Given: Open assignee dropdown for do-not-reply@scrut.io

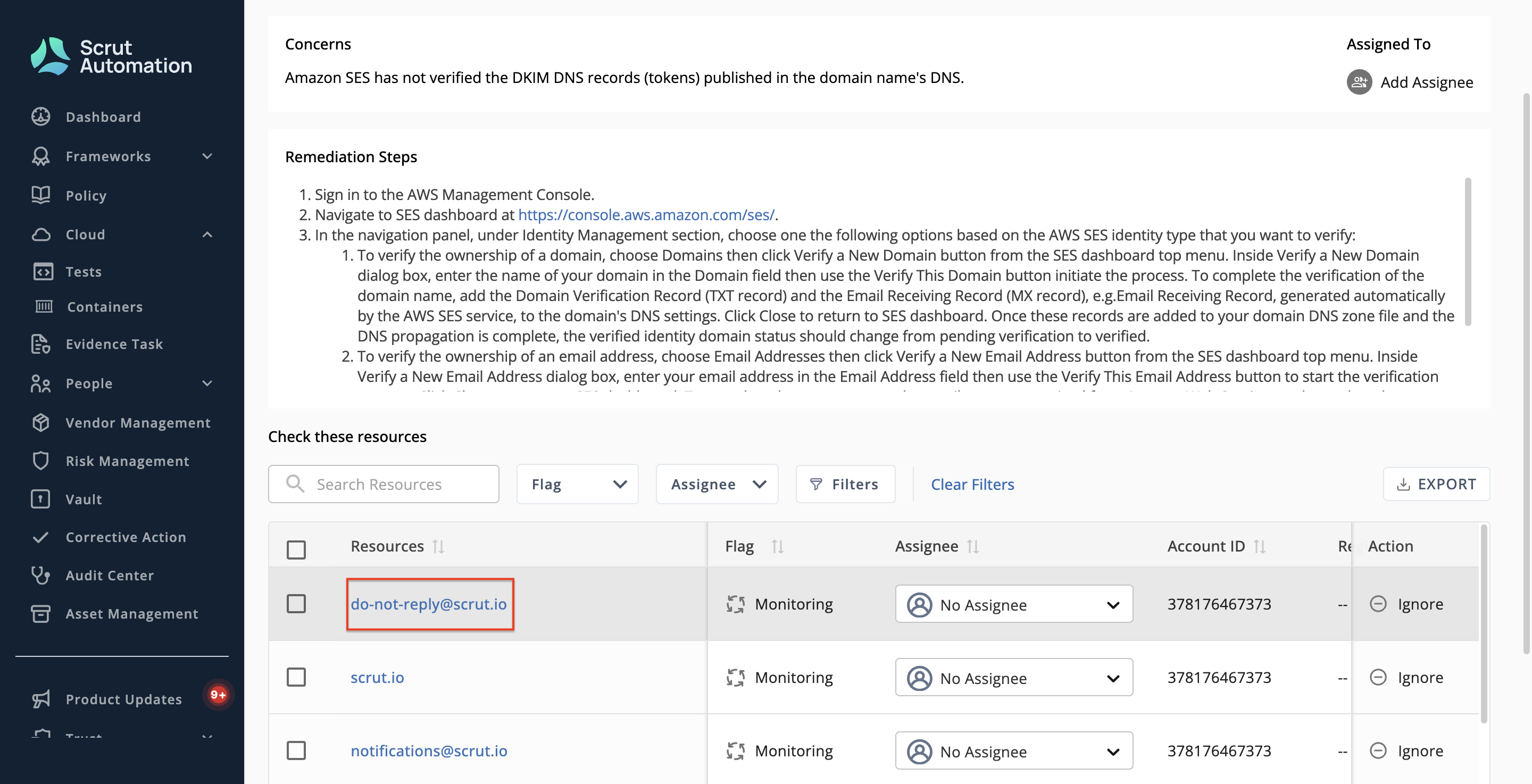Looking at the screenshot, I should (x=1013, y=604).
